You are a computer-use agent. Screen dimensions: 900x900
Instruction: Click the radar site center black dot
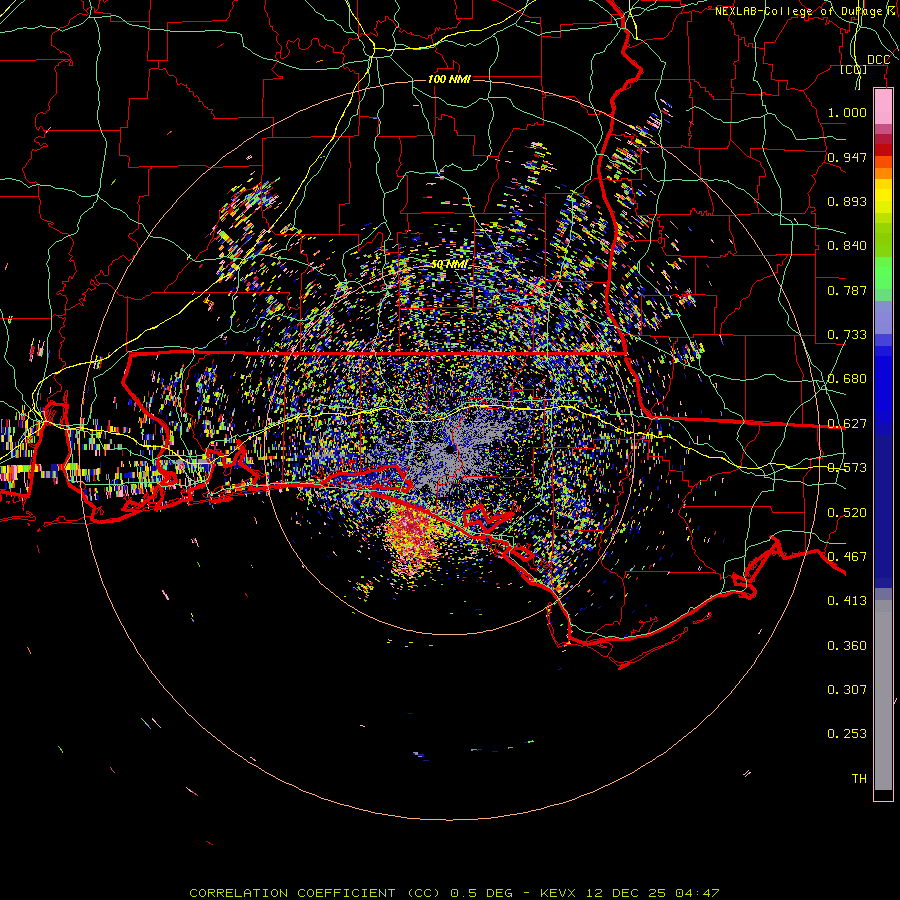(449, 449)
